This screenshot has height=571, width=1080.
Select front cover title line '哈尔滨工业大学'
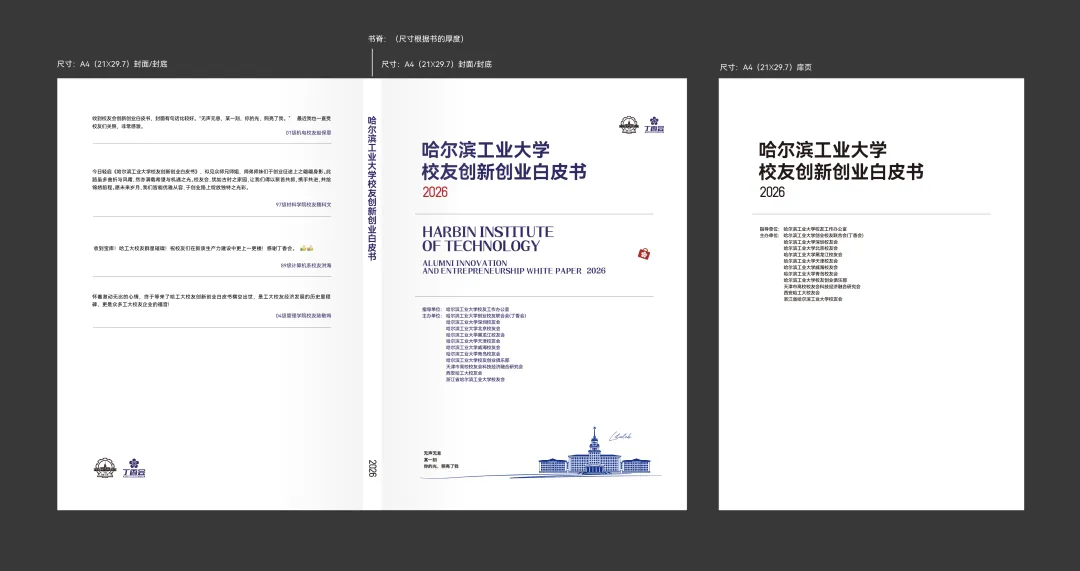tap(486, 149)
